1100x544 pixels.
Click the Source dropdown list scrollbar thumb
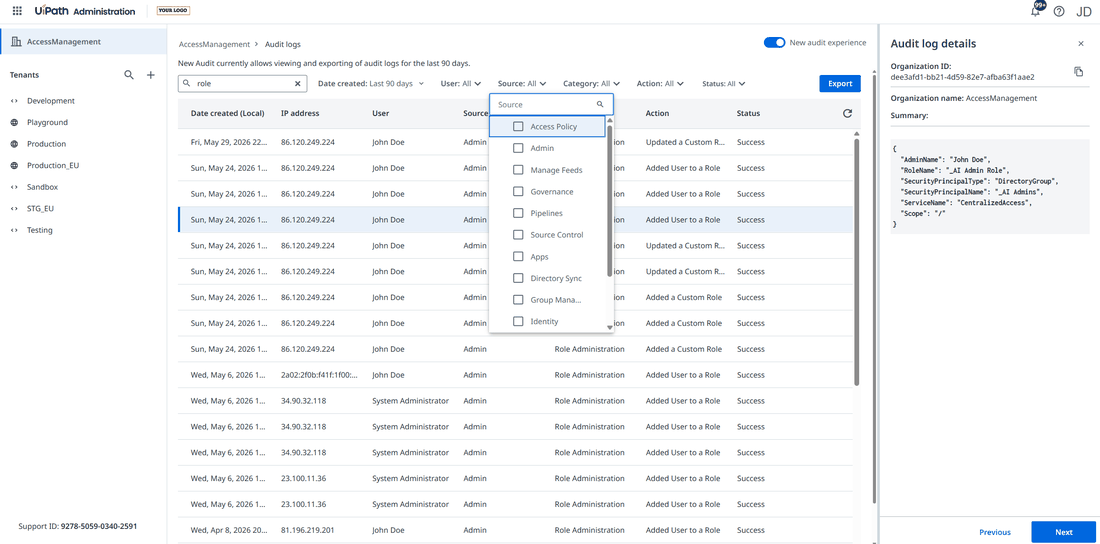point(609,199)
